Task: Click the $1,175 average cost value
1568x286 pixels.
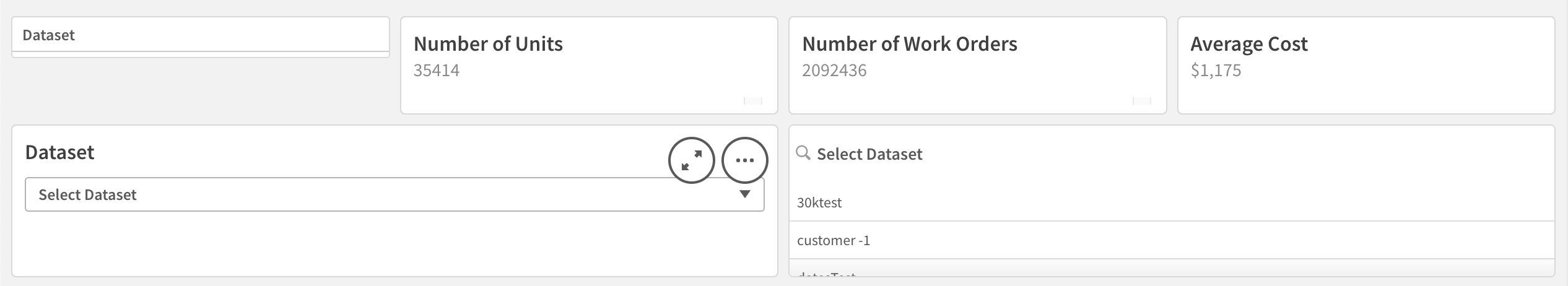Action: pyautogui.click(x=1215, y=71)
